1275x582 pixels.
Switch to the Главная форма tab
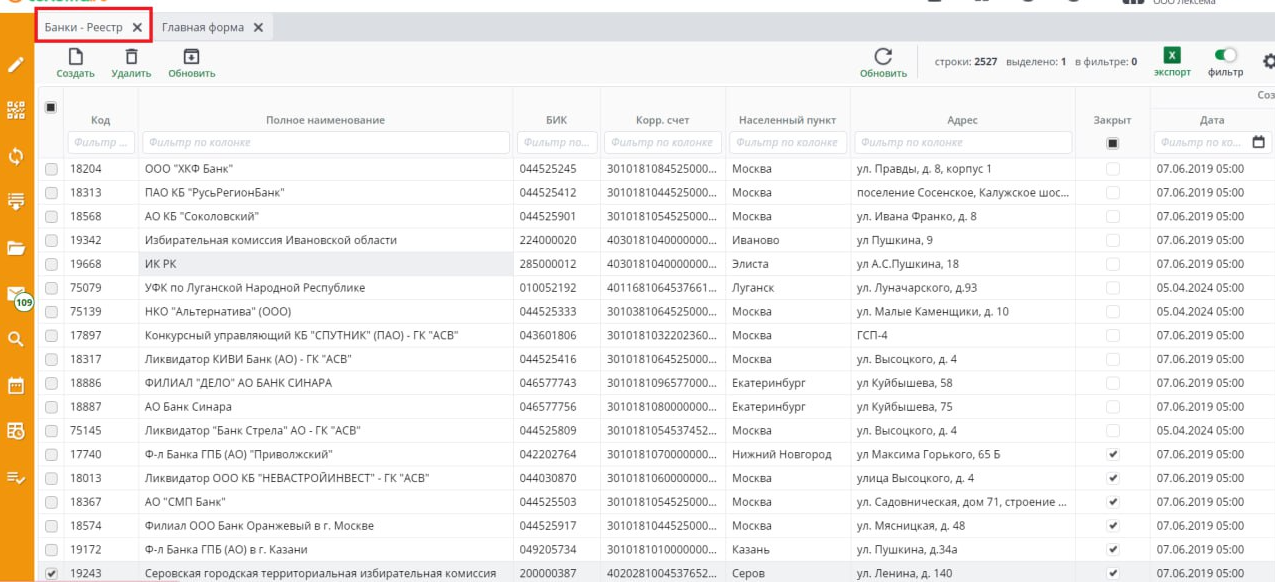pyautogui.click(x=203, y=27)
